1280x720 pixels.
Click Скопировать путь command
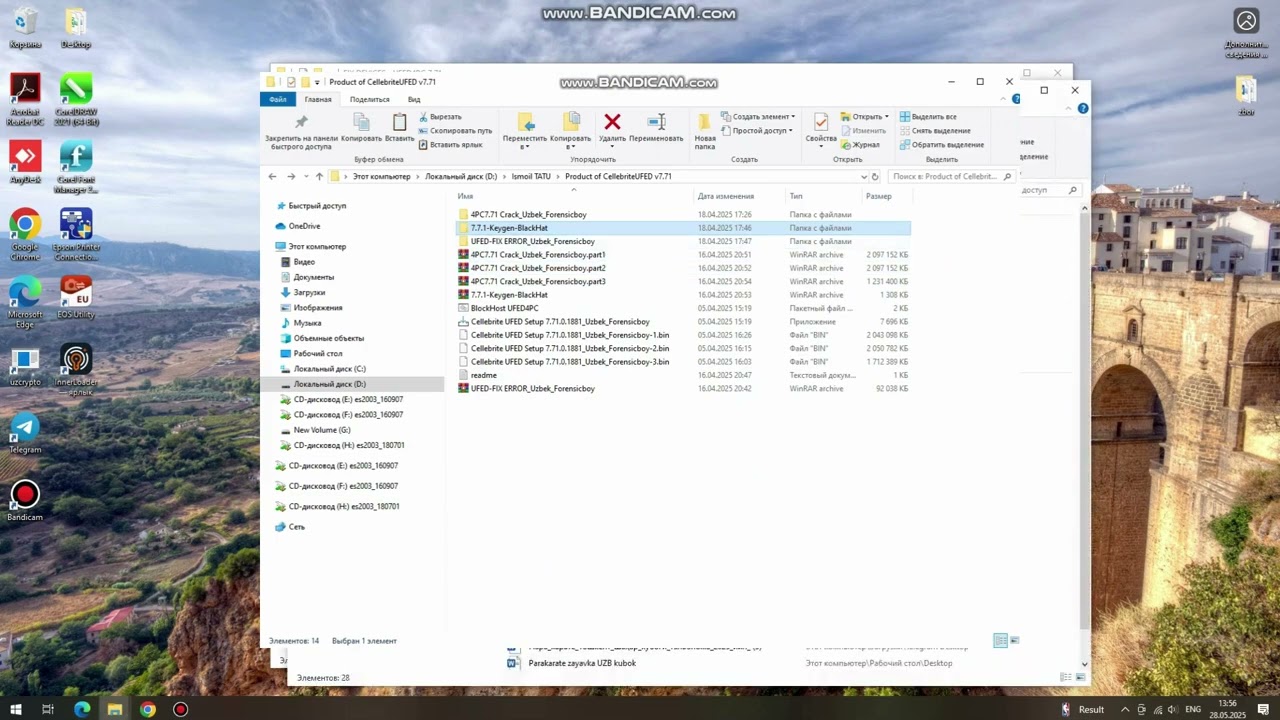[455, 131]
